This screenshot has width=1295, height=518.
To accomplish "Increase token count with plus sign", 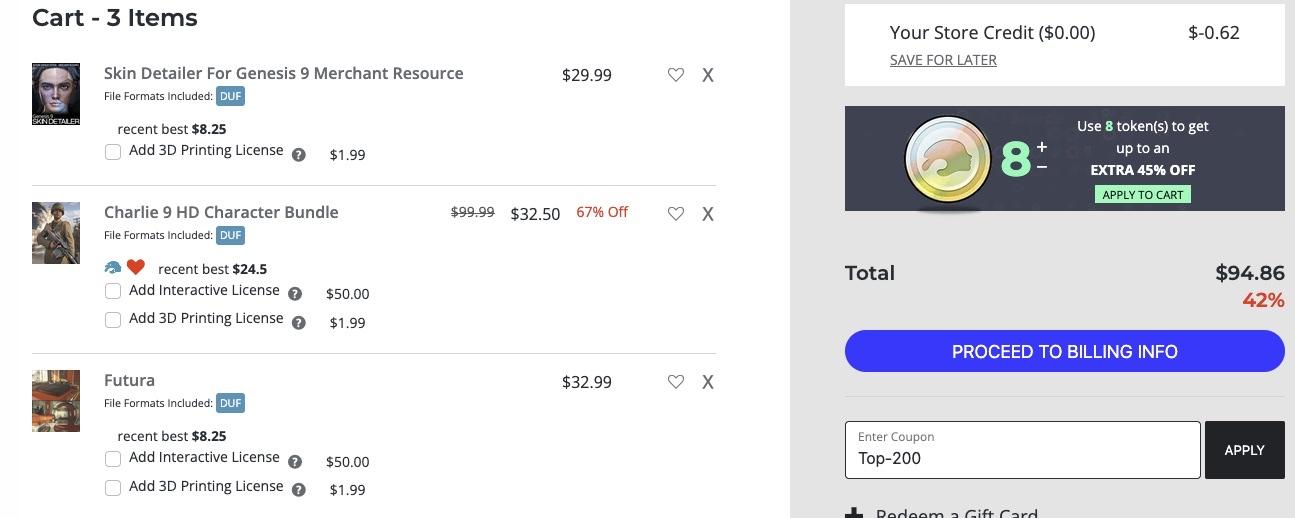I will coord(1041,147).
